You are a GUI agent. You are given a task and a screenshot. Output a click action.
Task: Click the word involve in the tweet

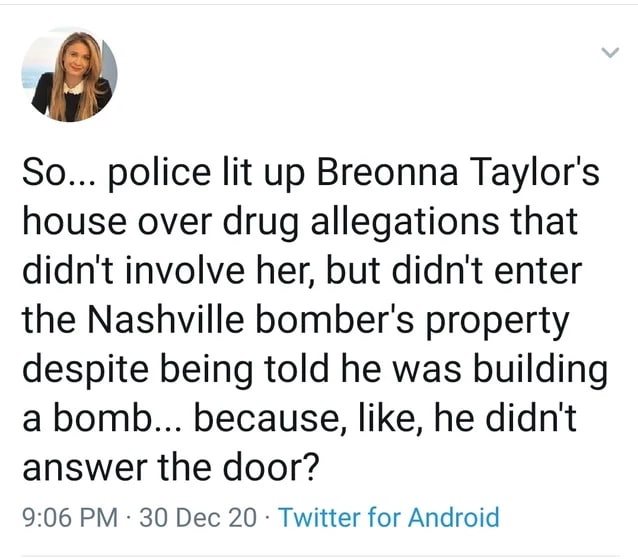[x=185, y=271]
